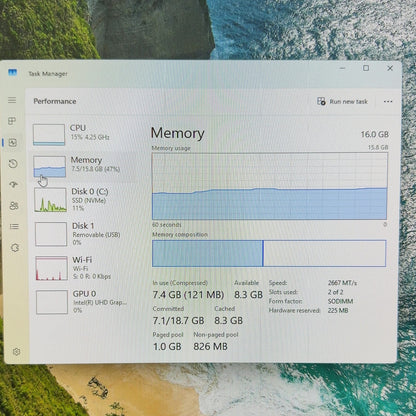
Task: Click the Memory usage mini graph thumbnail
Action: [49, 167]
